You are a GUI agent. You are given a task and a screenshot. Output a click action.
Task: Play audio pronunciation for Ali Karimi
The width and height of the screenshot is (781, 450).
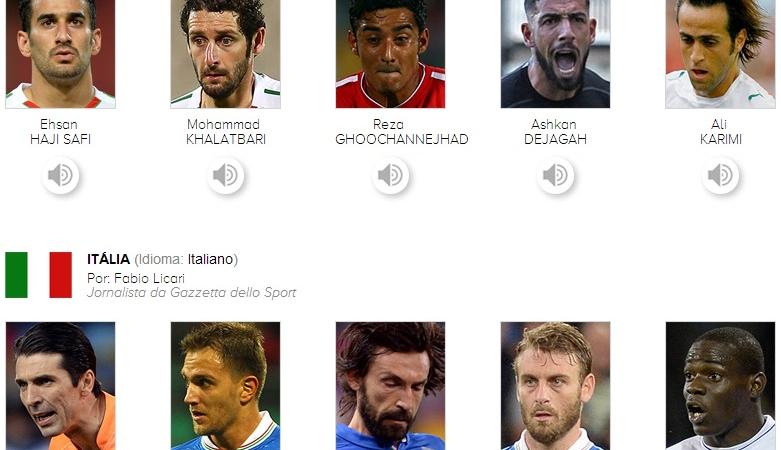pos(720,175)
